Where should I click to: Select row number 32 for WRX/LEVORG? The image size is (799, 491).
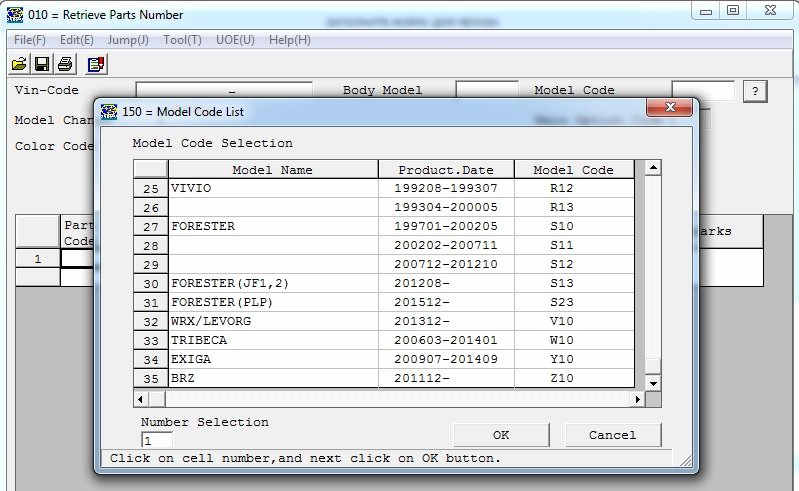tap(151, 322)
